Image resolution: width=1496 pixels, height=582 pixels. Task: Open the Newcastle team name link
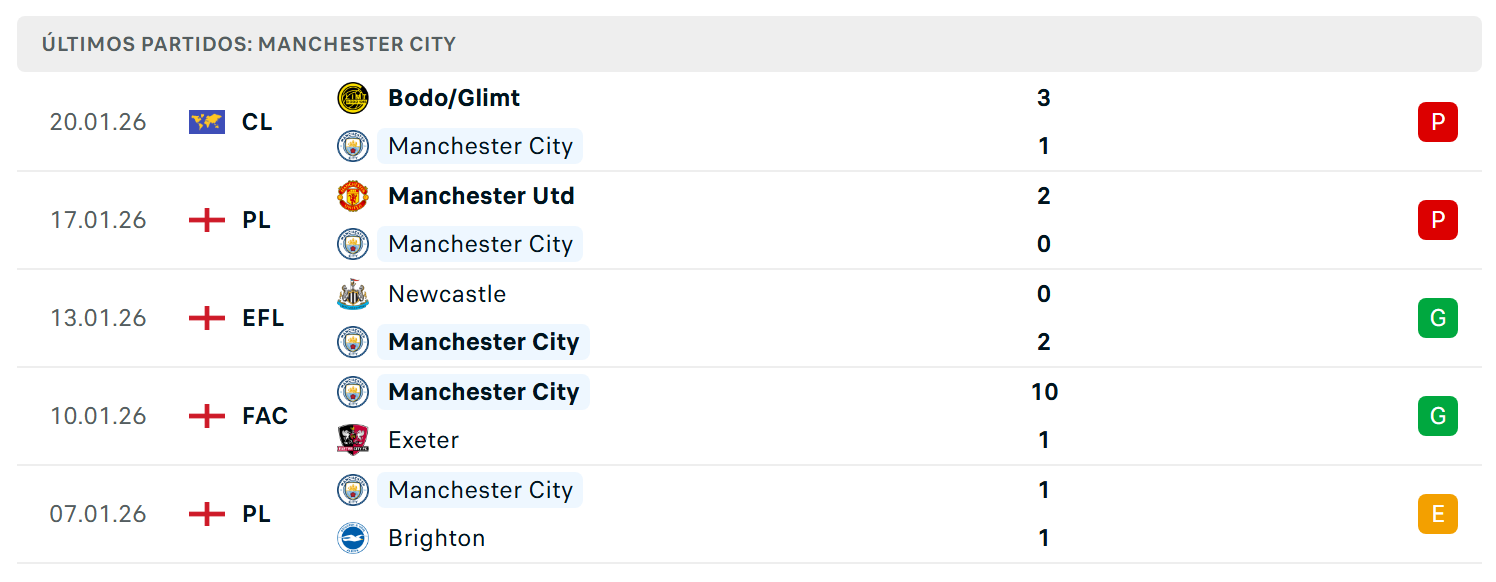[447, 294]
